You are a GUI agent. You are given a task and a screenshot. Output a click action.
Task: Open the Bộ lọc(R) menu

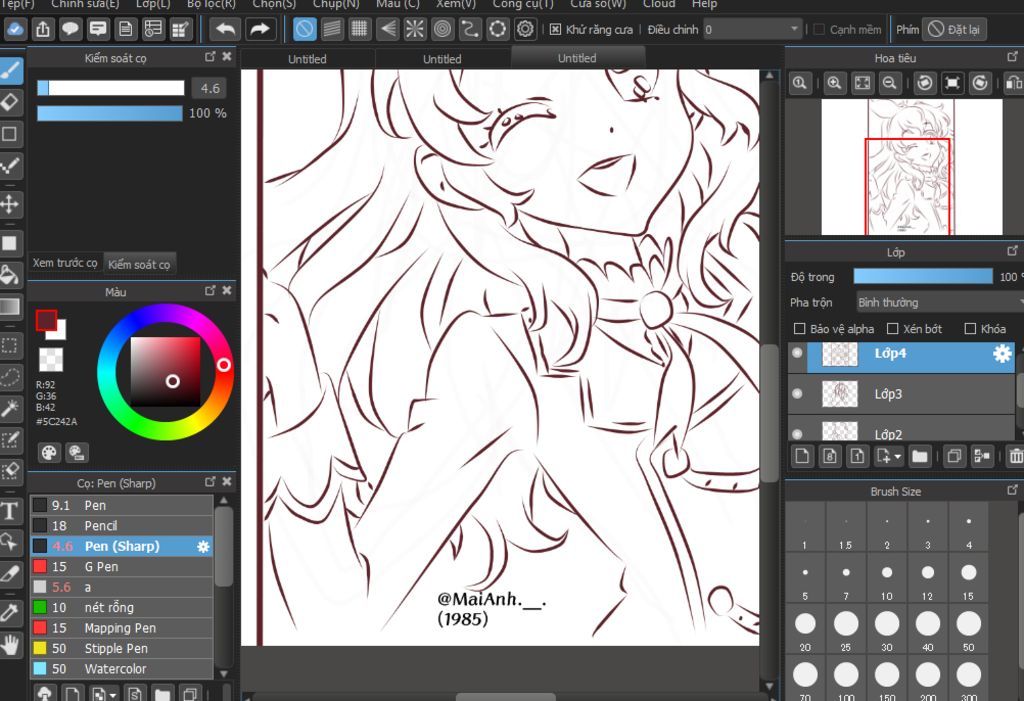coord(211,4)
